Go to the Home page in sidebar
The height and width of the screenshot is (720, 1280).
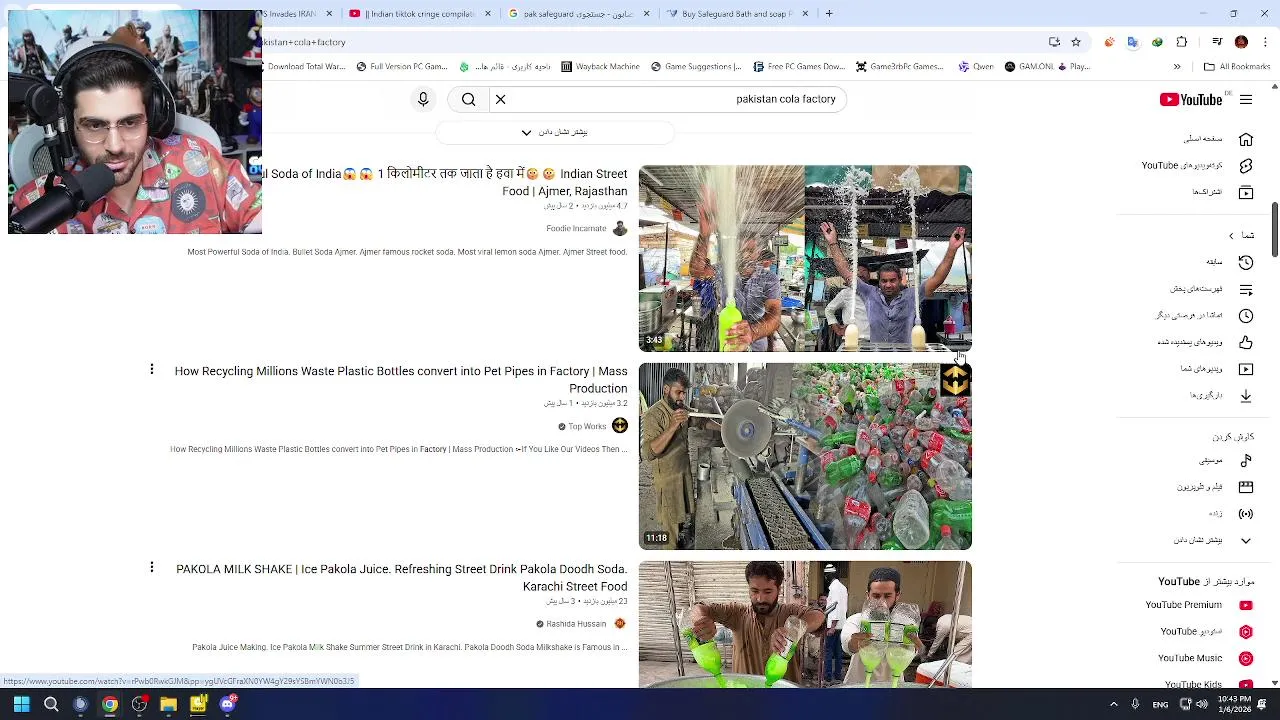tap(1218, 139)
